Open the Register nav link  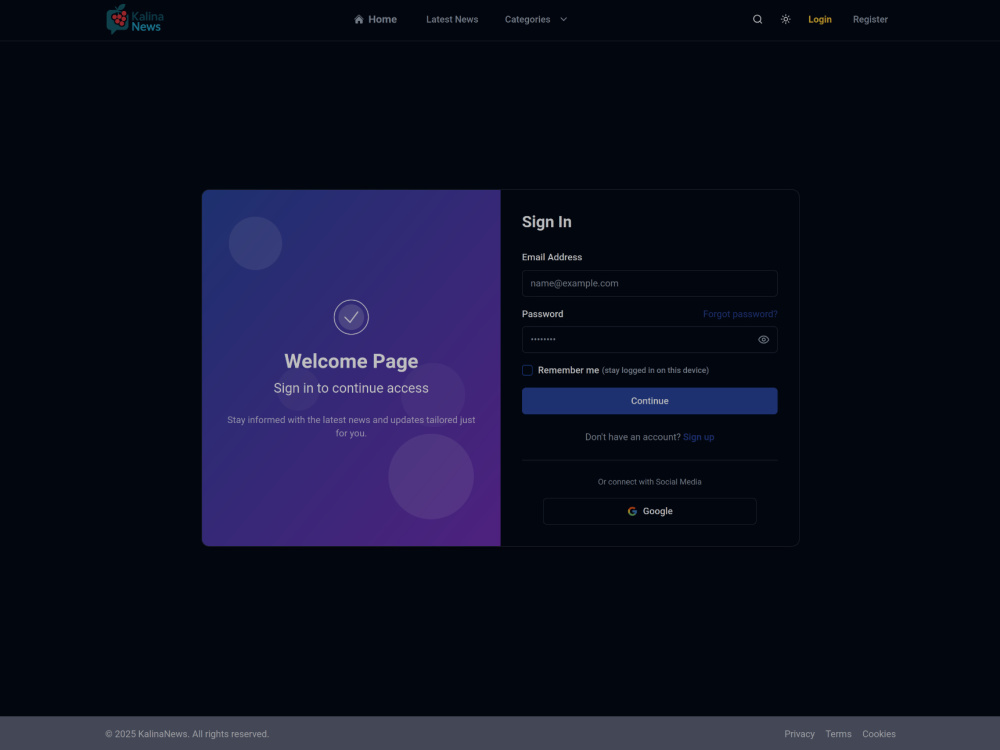pos(870,19)
